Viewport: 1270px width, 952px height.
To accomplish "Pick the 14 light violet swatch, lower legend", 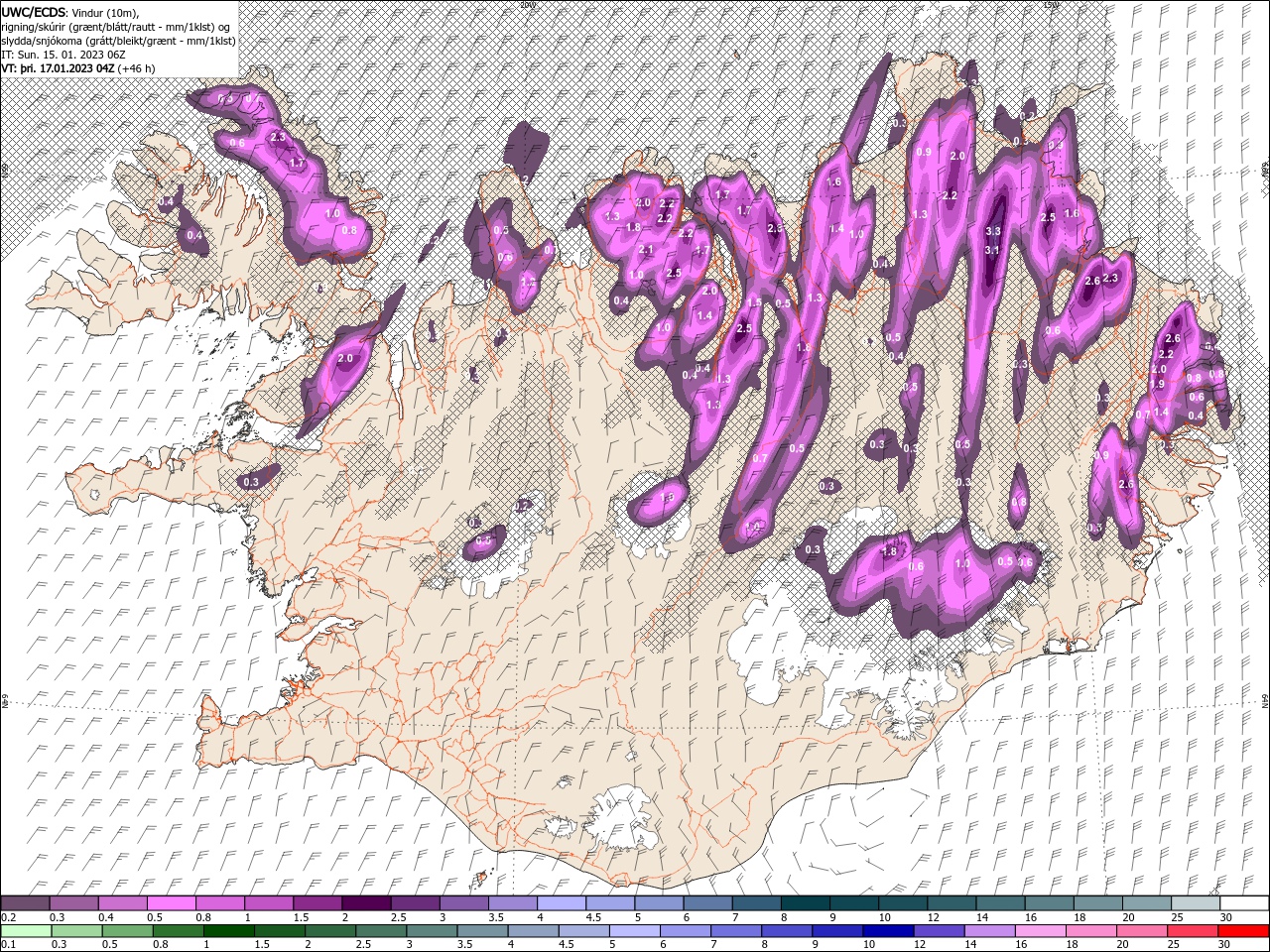I will pyautogui.click(x=992, y=931).
